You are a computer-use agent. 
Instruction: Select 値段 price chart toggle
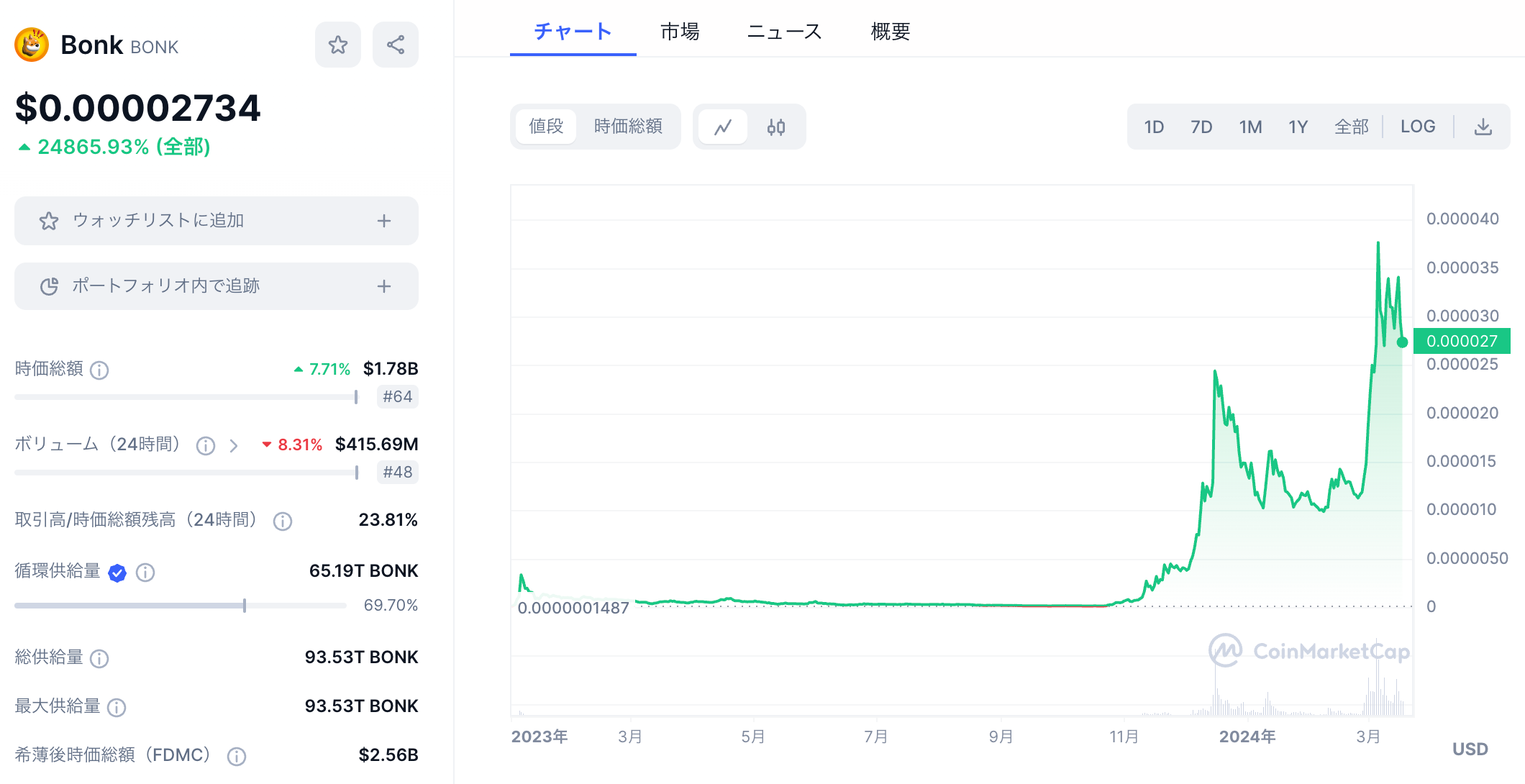(546, 127)
